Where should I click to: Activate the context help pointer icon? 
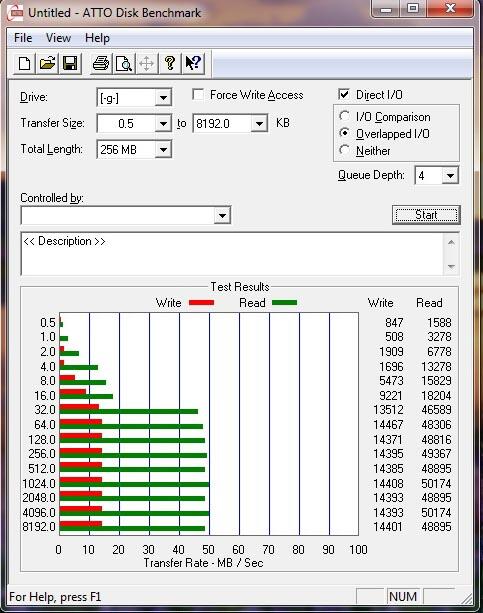[193, 63]
